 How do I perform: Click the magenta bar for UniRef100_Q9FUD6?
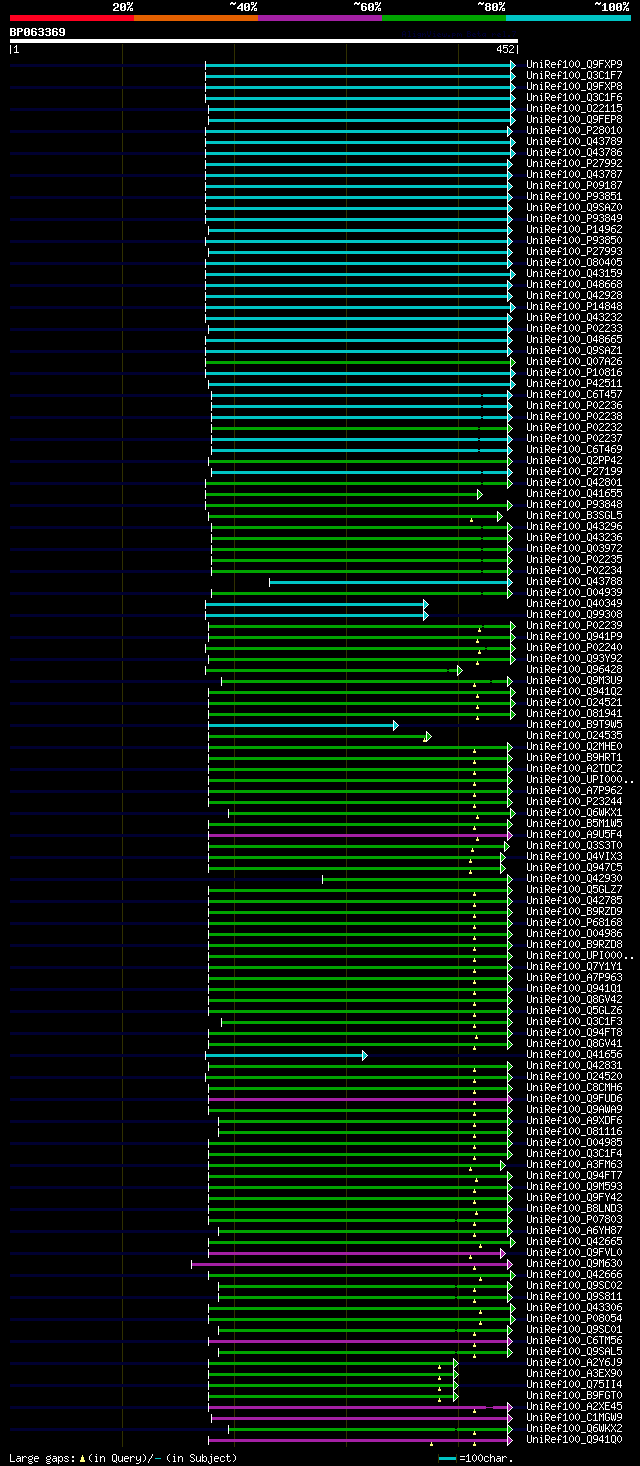(360, 1099)
